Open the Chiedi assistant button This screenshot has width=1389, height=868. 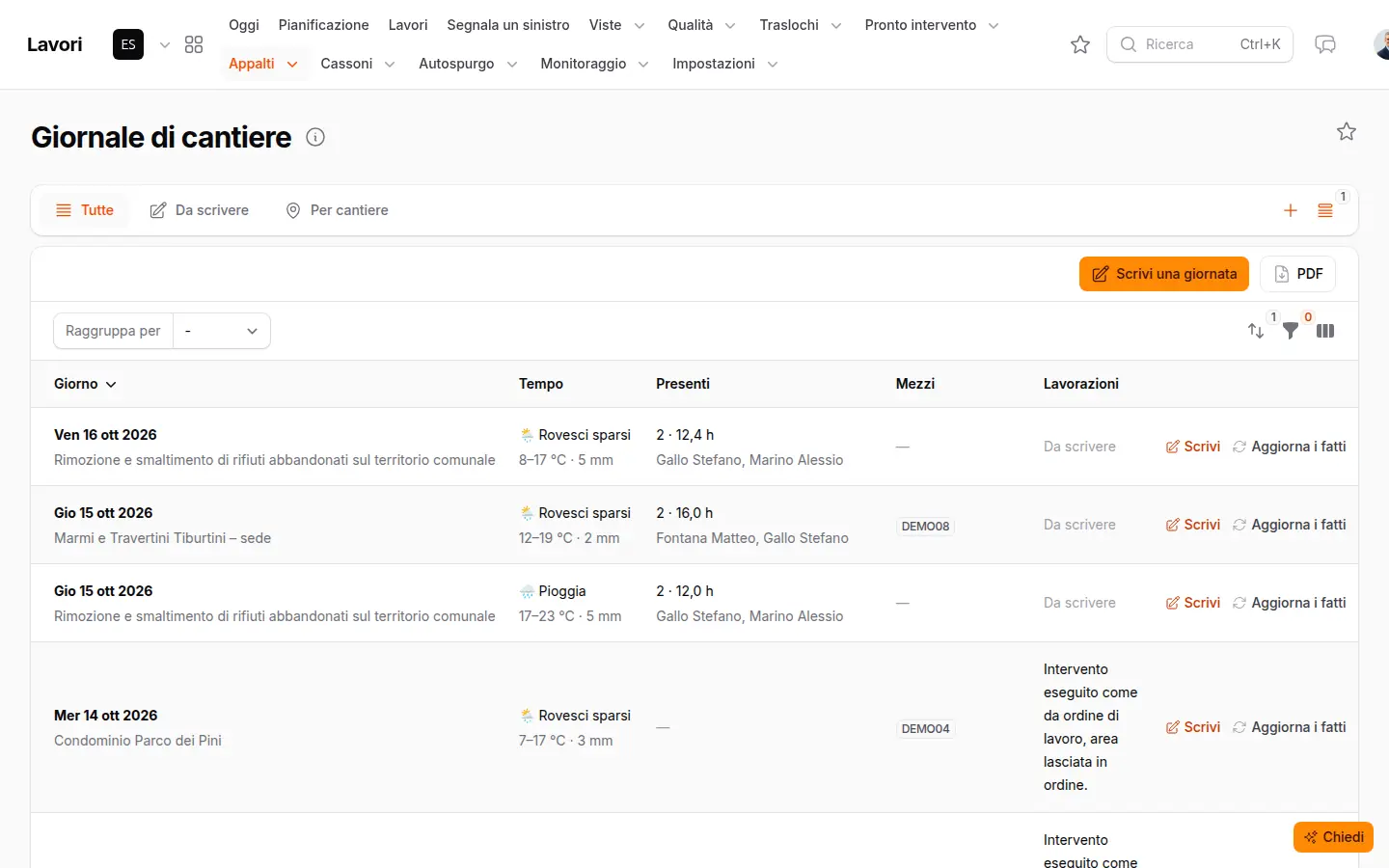[x=1333, y=837]
